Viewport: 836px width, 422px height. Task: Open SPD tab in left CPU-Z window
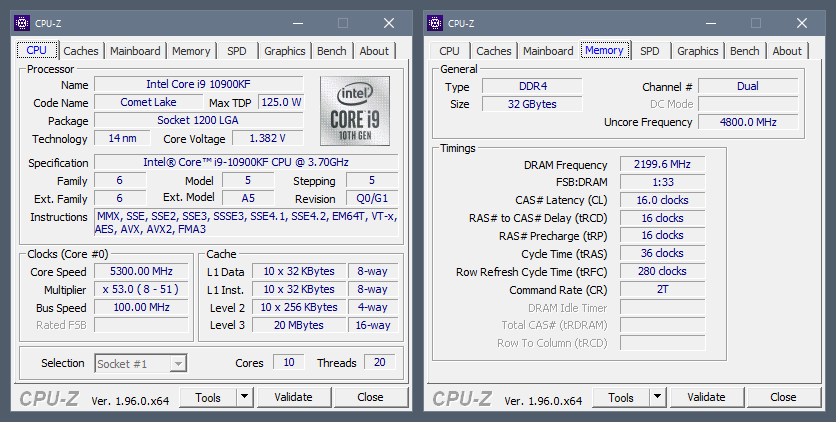point(237,51)
